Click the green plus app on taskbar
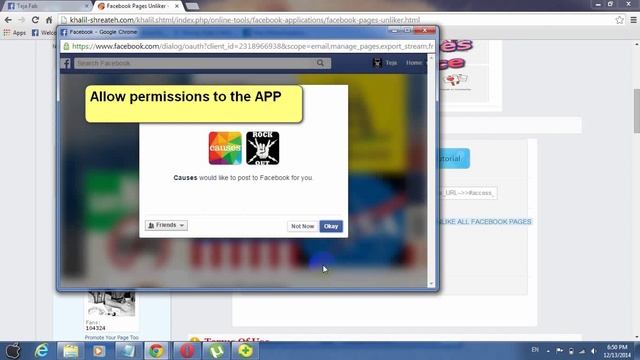 pyautogui.click(x=246, y=351)
